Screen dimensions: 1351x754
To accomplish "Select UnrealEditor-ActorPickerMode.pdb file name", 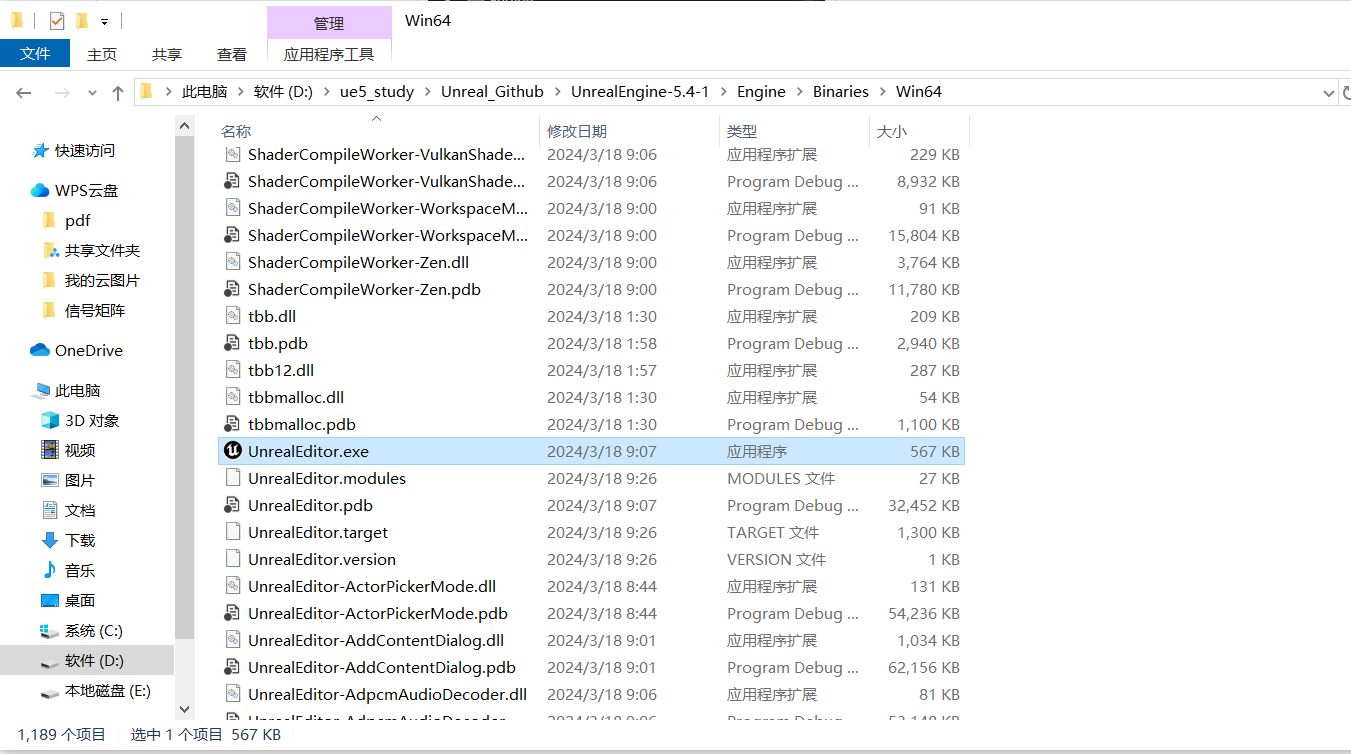I will [378, 613].
